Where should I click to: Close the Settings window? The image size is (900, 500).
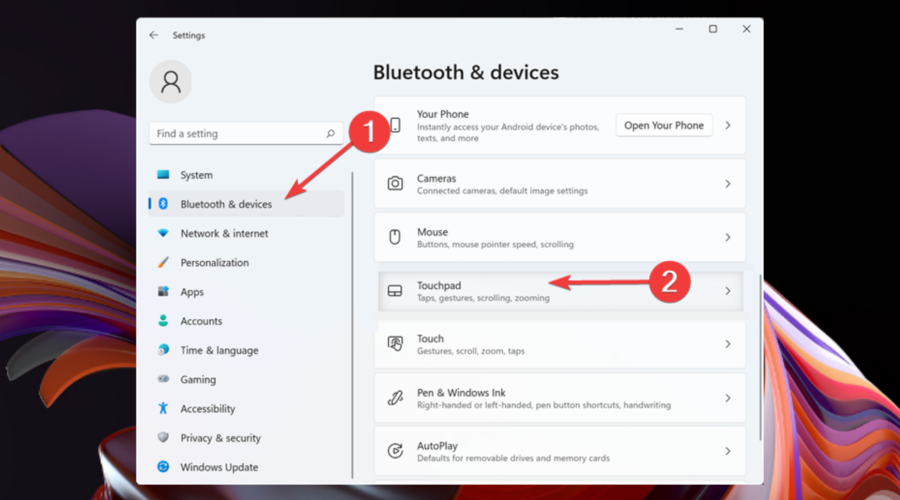[746, 29]
